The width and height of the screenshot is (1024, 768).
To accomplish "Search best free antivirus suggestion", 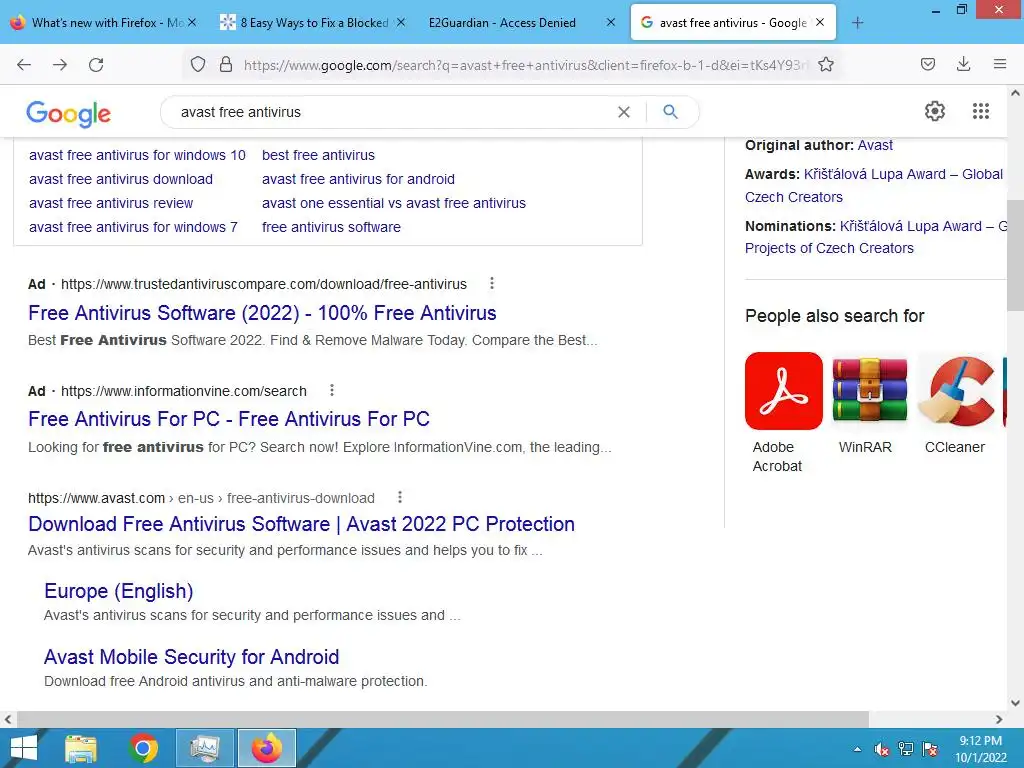I will pos(318,155).
